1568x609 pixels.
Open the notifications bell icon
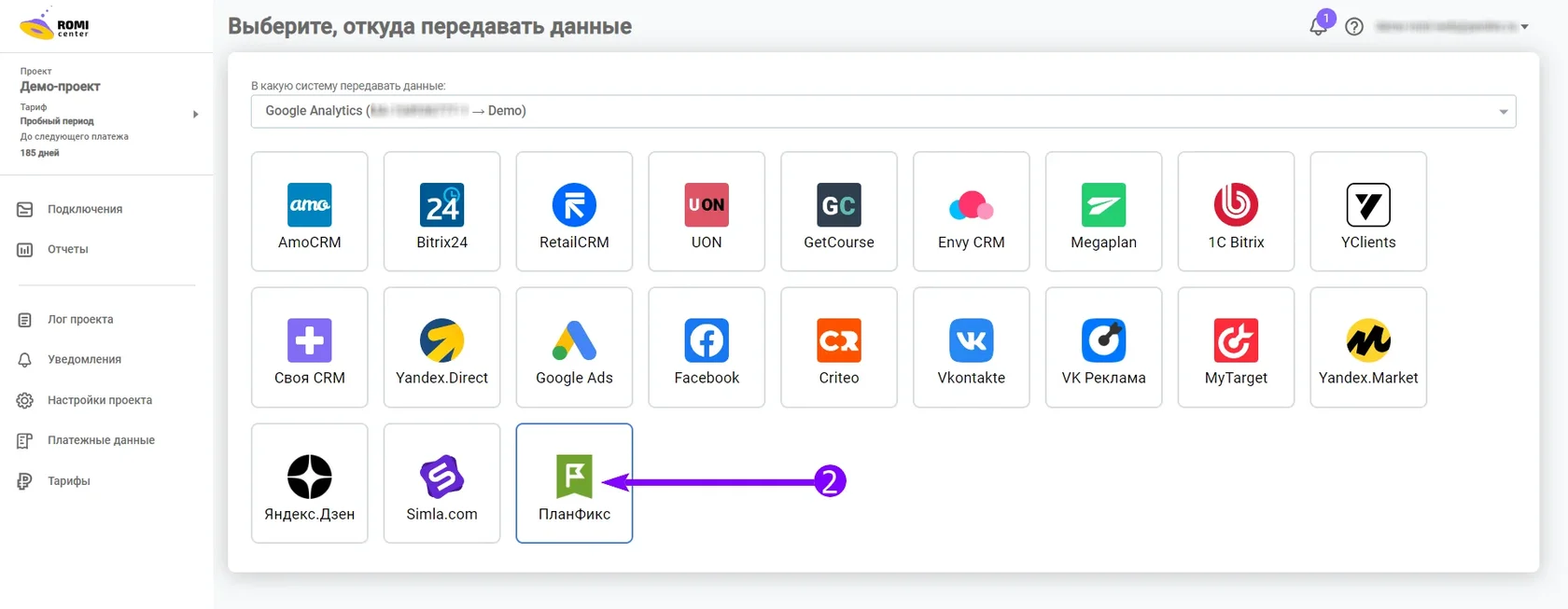tap(1319, 26)
